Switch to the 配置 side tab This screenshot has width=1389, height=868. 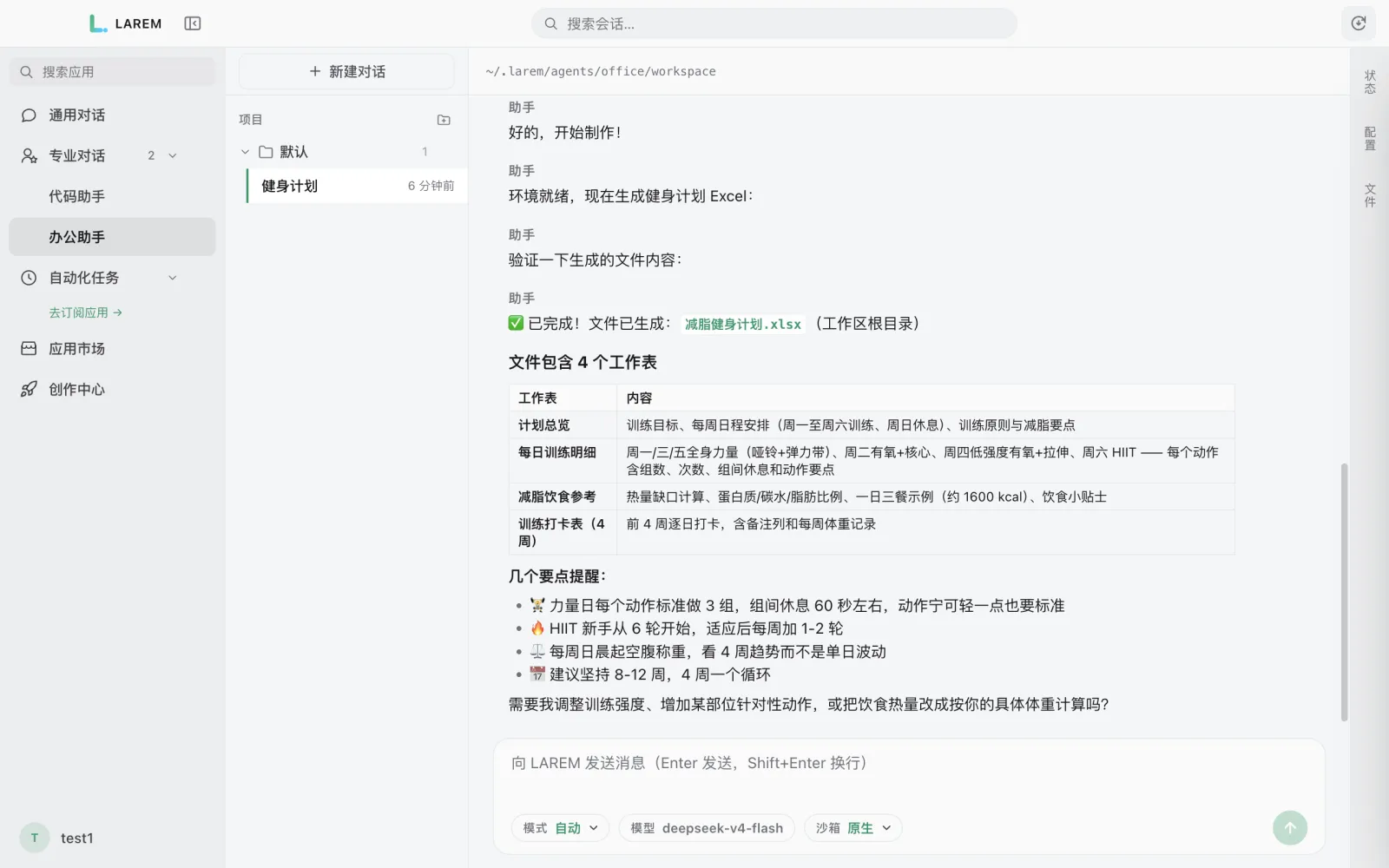(x=1370, y=138)
